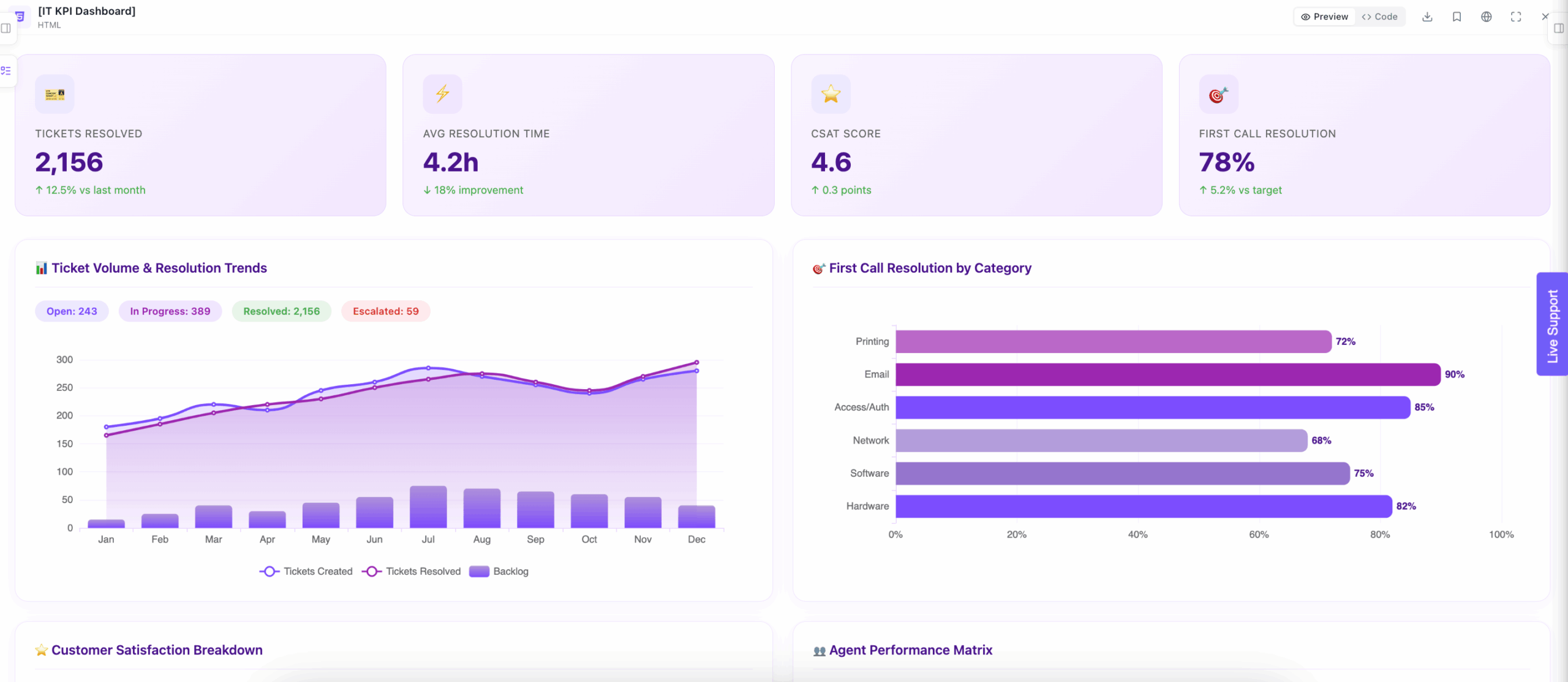The height and width of the screenshot is (682, 1568).
Task: Toggle the left sidebar panel icon
Action: (x=6, y=28)
